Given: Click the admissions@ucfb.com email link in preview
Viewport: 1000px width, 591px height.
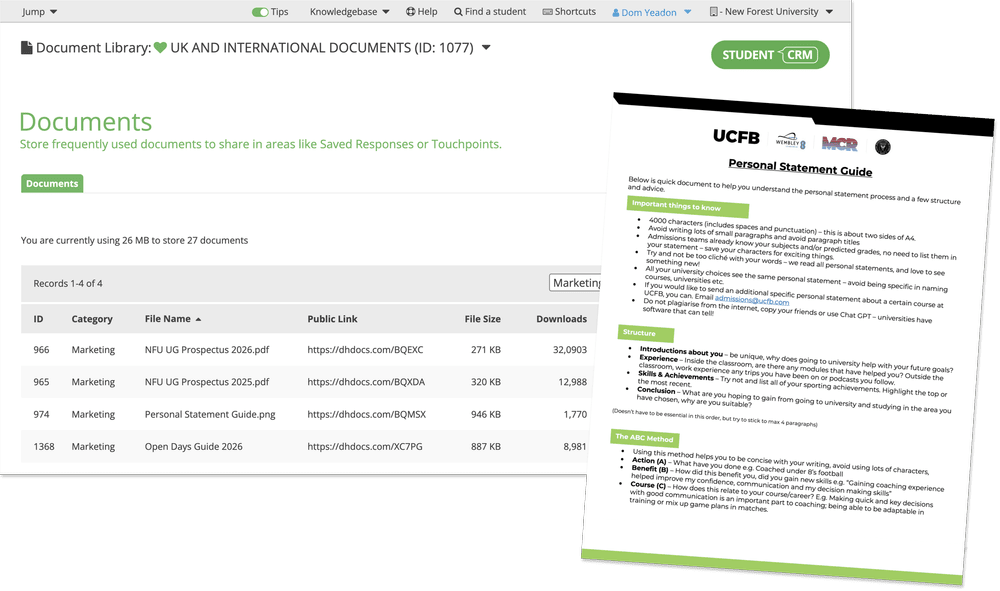Looking at the screenshot, I should pyautogui.click(x=751, y=300).
